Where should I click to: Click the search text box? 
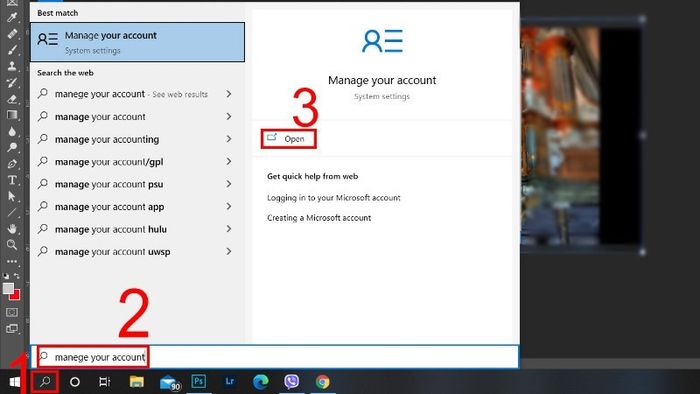click(274, 357)
